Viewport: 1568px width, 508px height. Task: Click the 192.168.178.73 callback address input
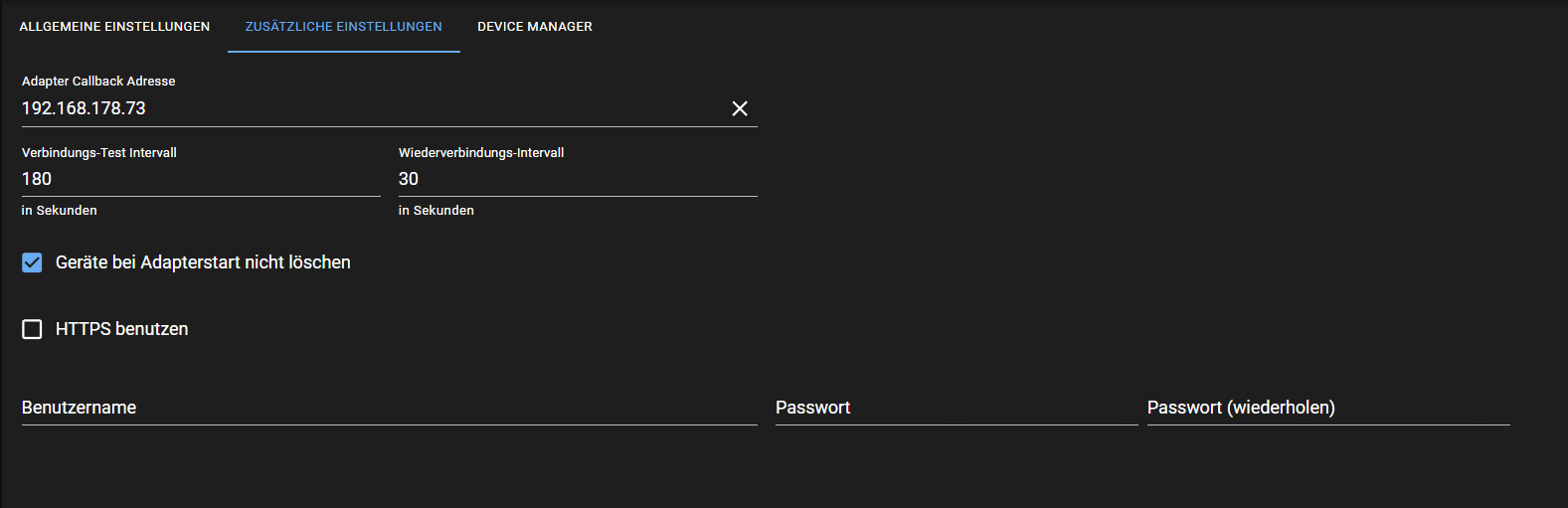[x=368, y=108]
